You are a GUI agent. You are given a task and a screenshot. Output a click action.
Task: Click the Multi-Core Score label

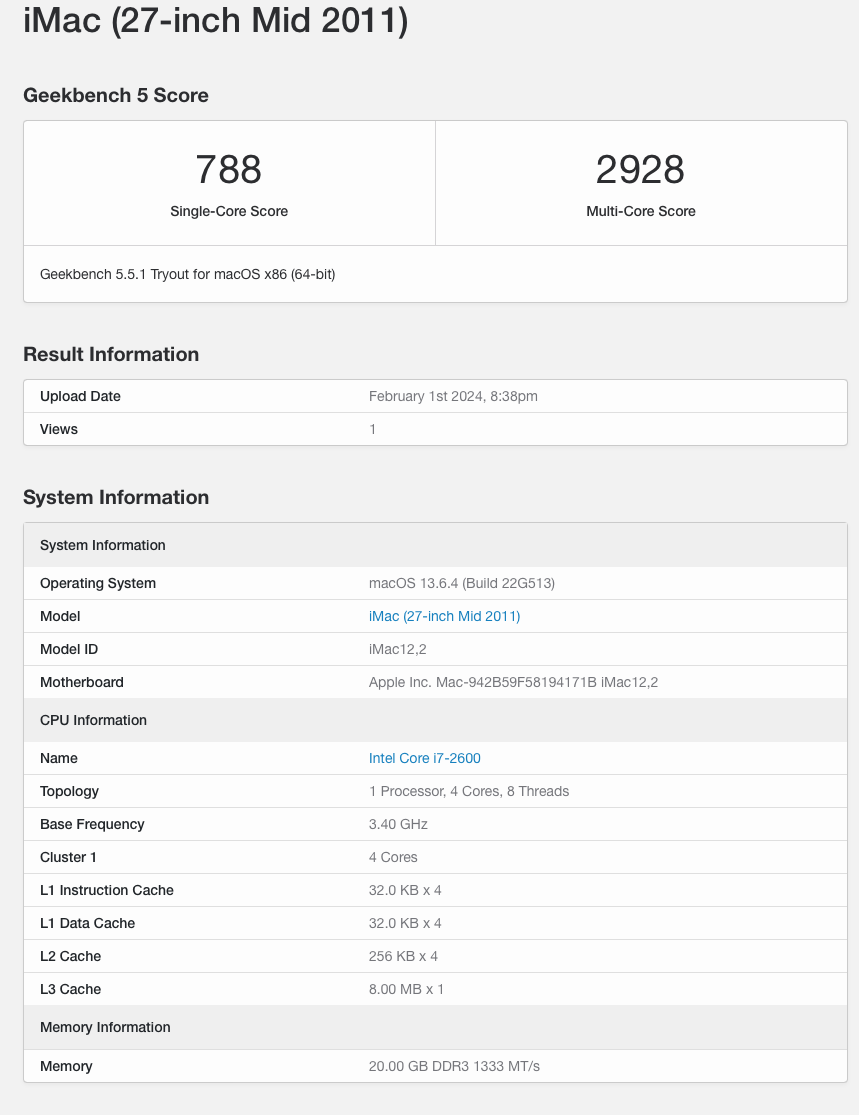[x=641, y=211]
